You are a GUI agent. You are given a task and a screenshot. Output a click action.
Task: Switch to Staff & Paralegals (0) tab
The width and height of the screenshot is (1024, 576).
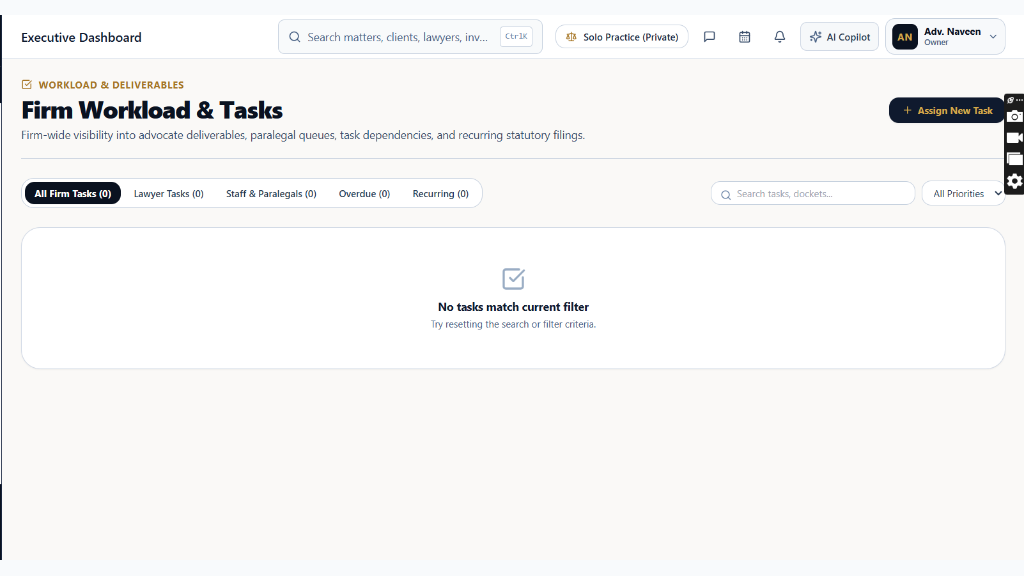271,193
